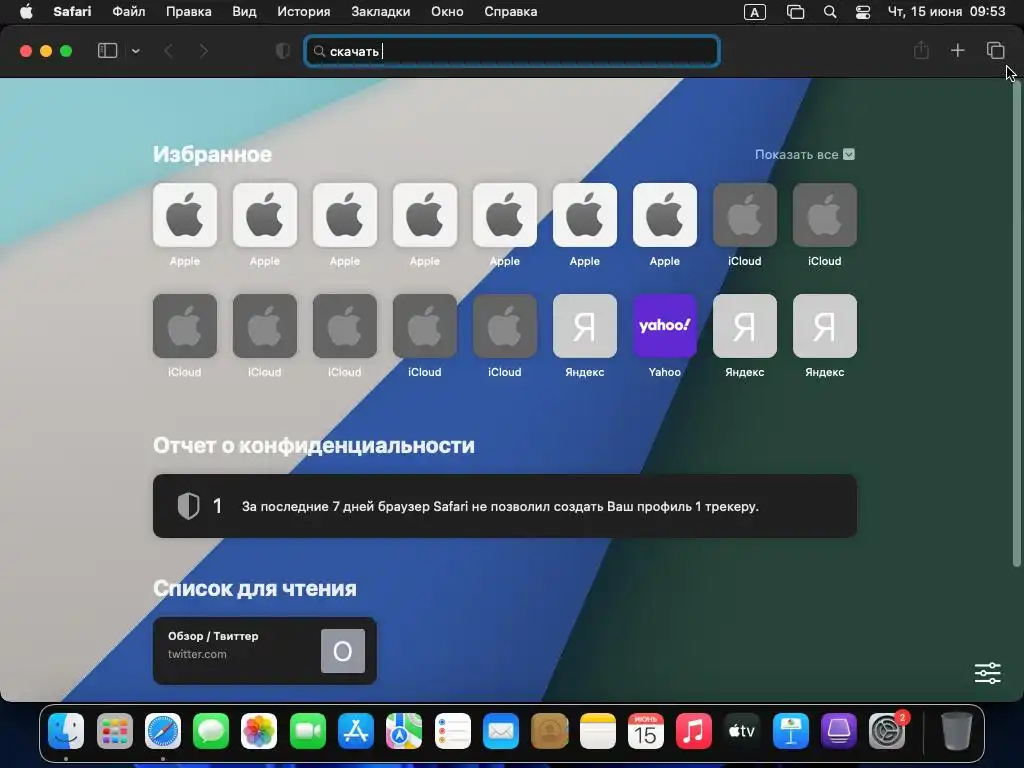Open Contacts from the Dock
1024x768 pixels.
(x=549, y=731)
